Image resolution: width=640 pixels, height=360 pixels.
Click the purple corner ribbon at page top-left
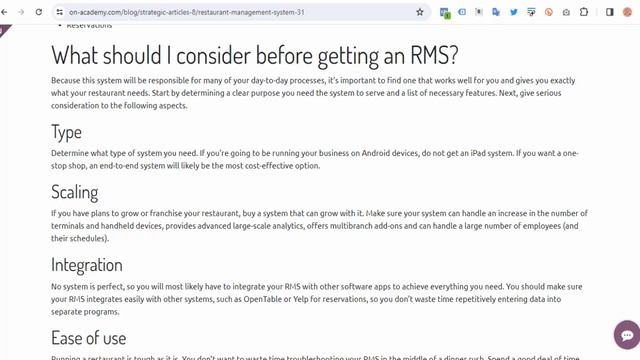(x=5, y=30)
